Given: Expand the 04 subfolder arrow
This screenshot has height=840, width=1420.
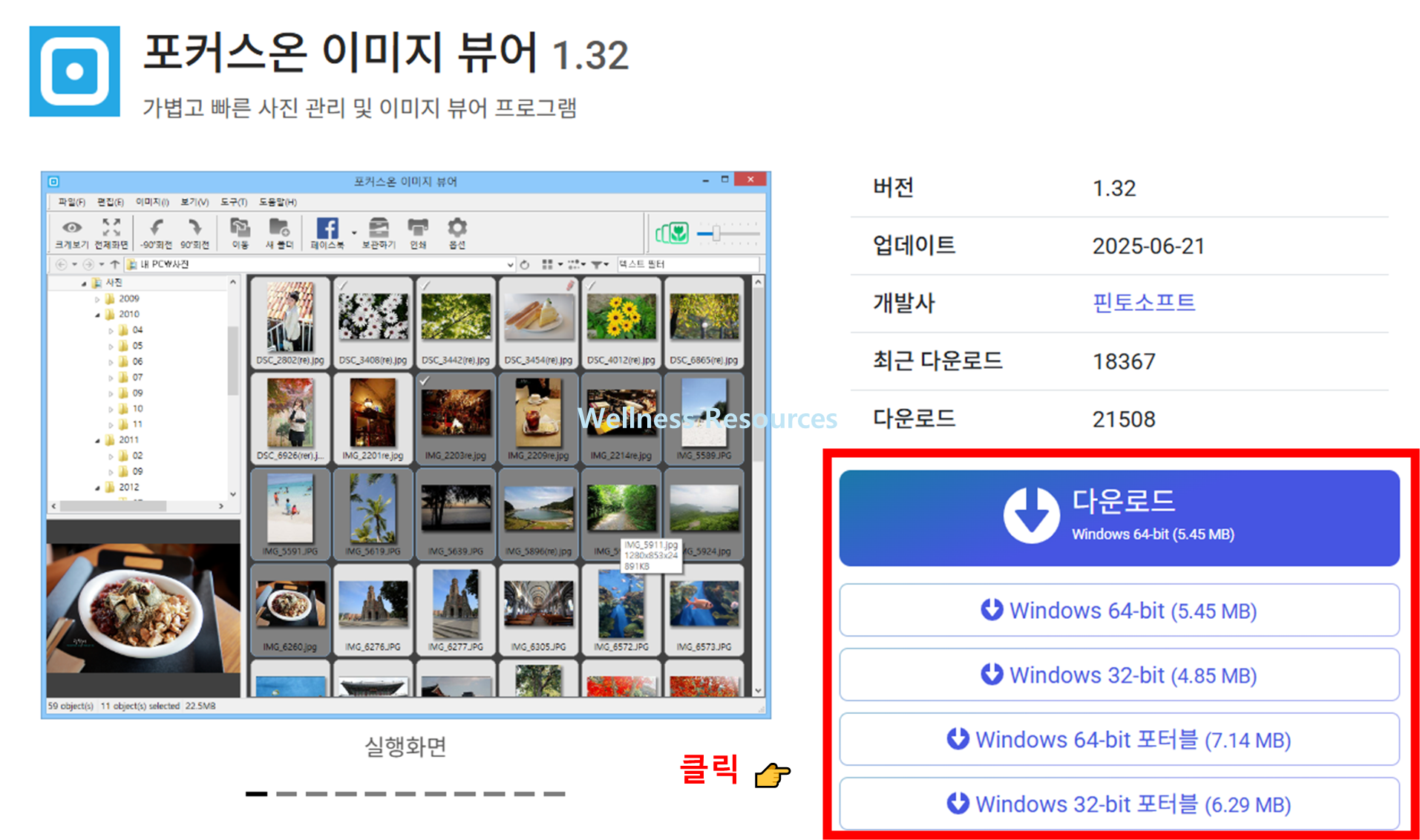Looking at the screenshot, I should [111, 330].
